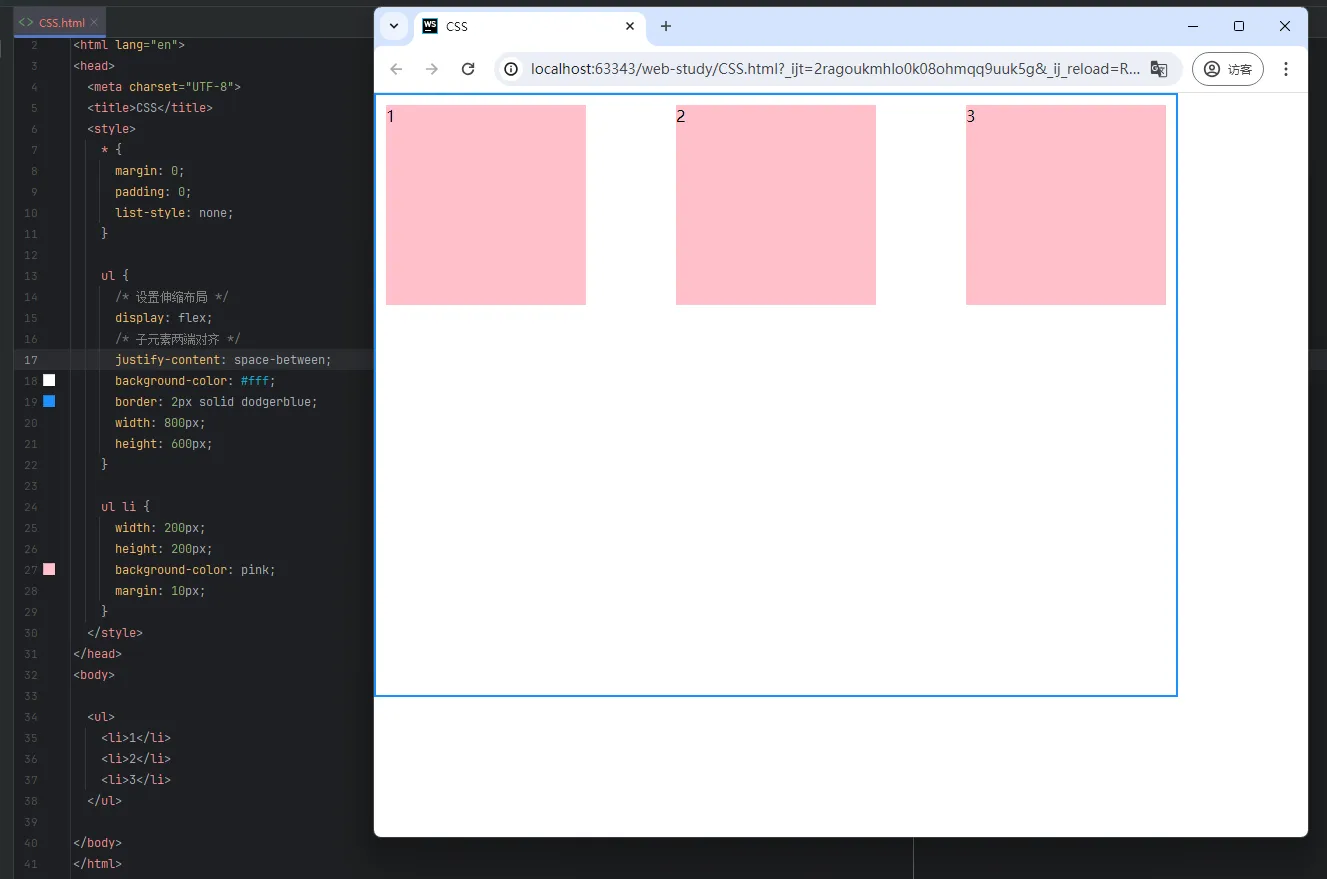The image size is (1327, 879).
Task: Close the CSS.html editor tab
Action: 95,22
